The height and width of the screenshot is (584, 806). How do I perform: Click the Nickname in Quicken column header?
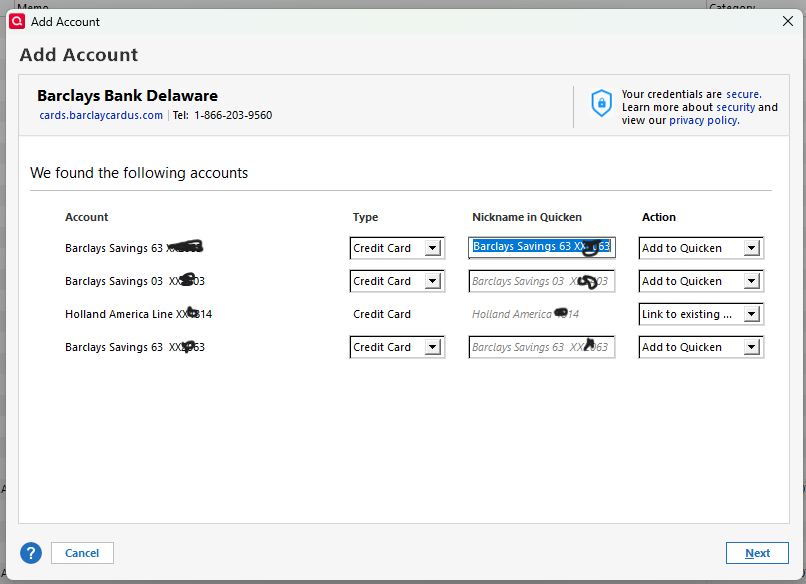click(527, 217)
